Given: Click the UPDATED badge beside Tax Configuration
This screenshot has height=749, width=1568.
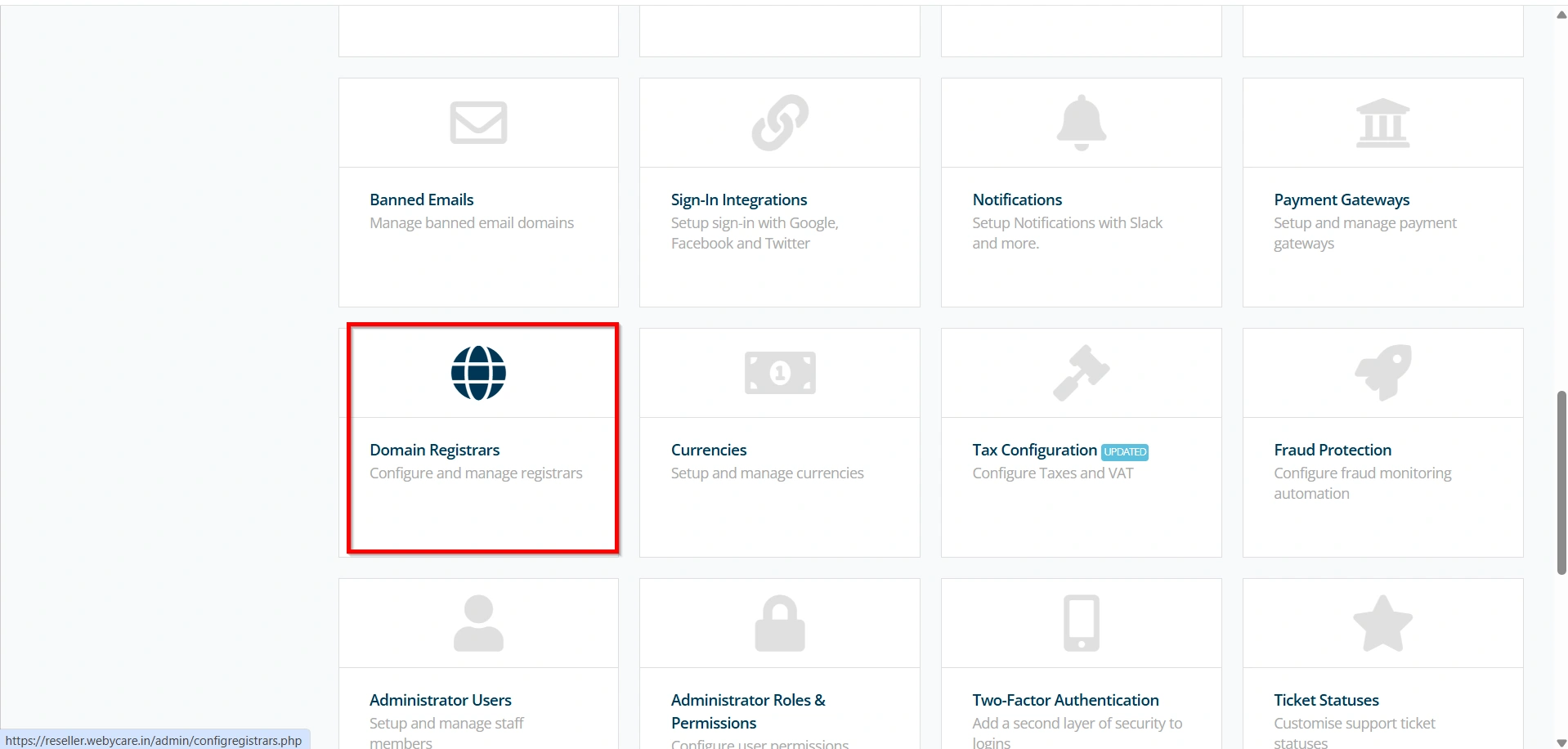Looking at the screenshot, I should [1125, 451].
